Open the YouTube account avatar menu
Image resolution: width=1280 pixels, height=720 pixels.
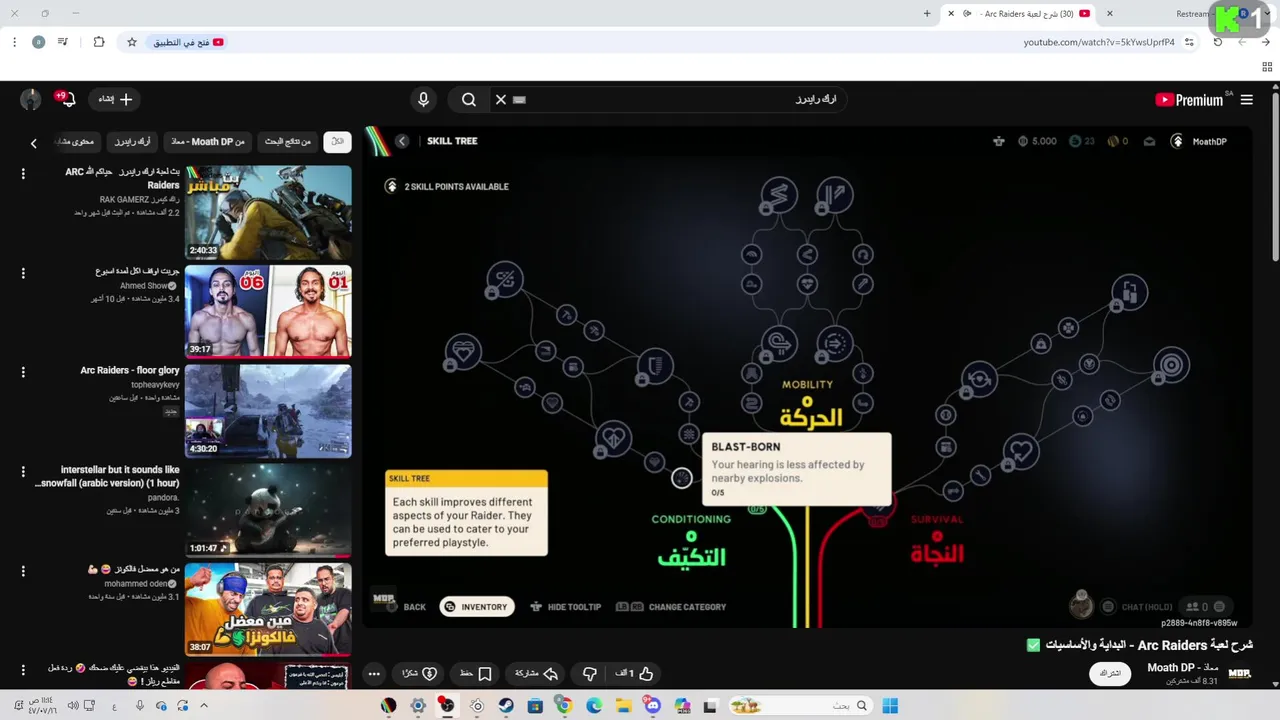pos(31,99)
